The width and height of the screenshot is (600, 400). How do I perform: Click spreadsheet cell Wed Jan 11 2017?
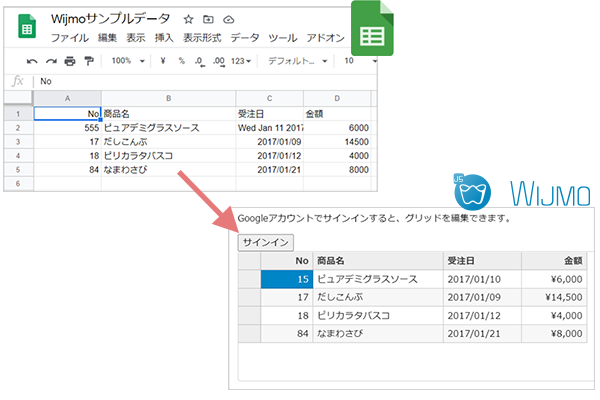(269, 128)
